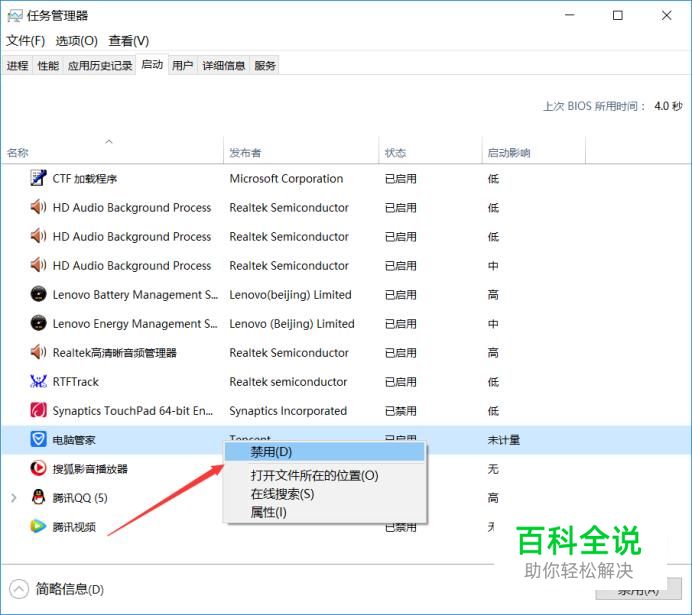Viewport: 692px width, 615px height.
Task: Click the 已启用 status of CTF 加载程序
Action: [400, 179]
